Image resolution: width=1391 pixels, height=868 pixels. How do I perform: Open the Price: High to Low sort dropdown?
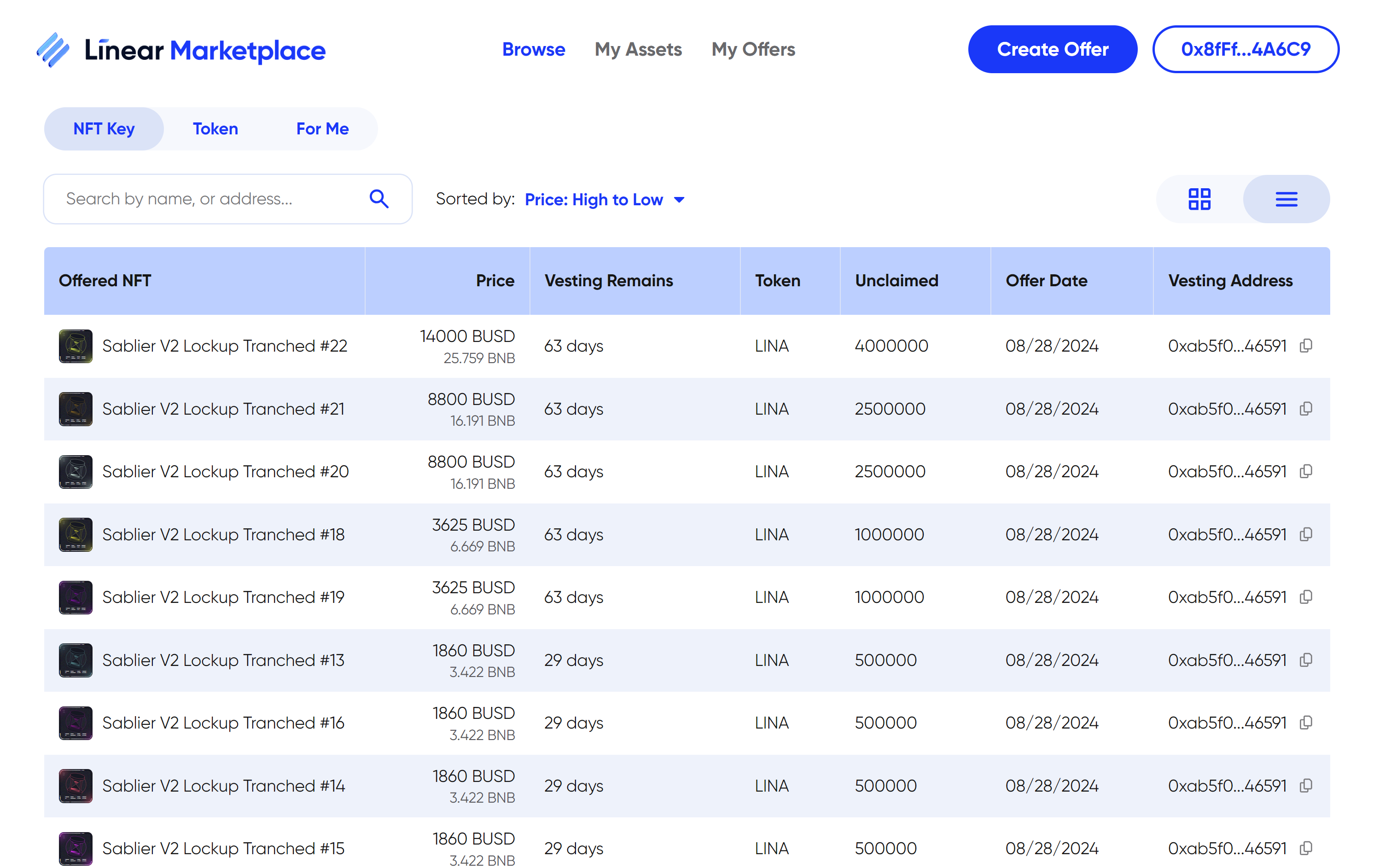pyautogui.click(x=604, y=199)
